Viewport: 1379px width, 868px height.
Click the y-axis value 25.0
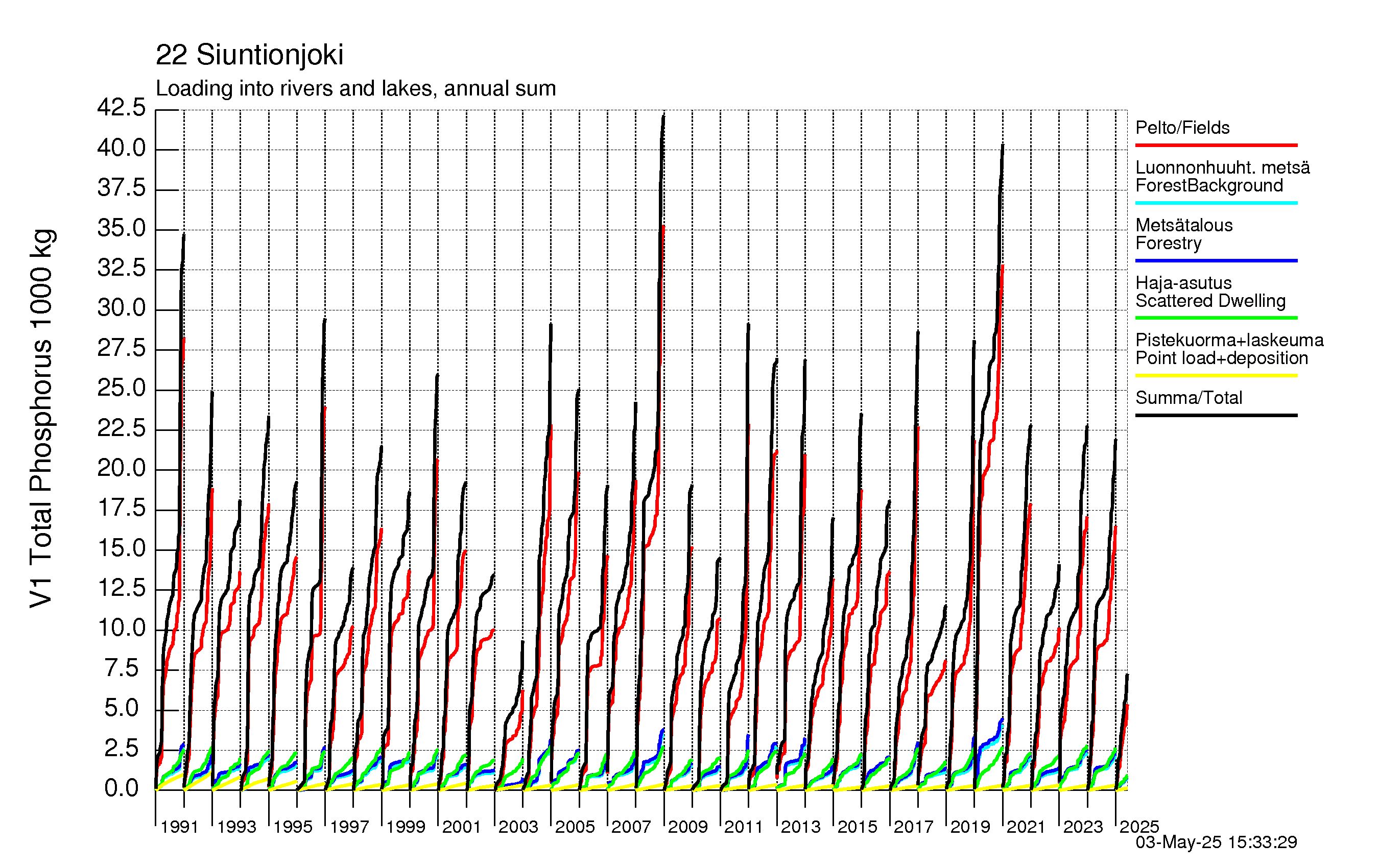pos(122,388)
